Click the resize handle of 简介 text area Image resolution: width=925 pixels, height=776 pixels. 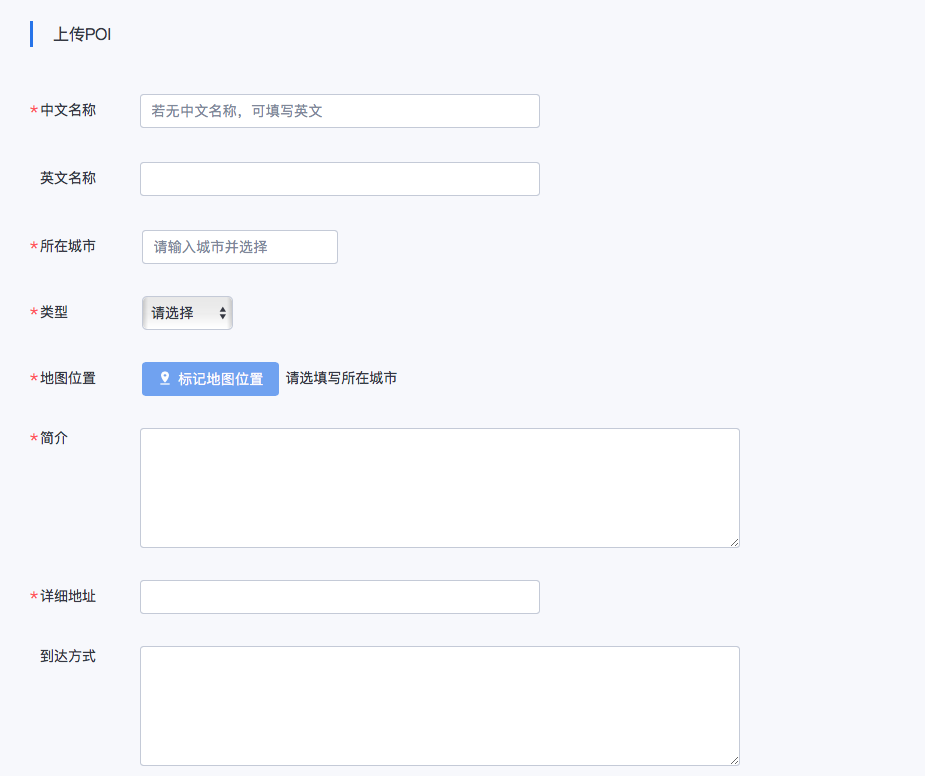click(734, 542)
